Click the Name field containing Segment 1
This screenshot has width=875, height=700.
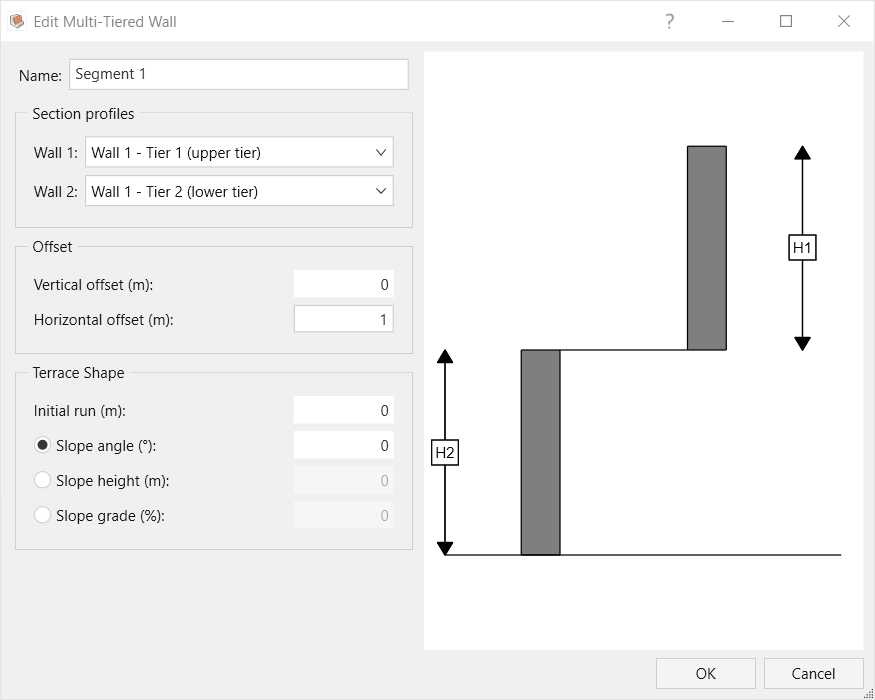(x=239, y=74)
